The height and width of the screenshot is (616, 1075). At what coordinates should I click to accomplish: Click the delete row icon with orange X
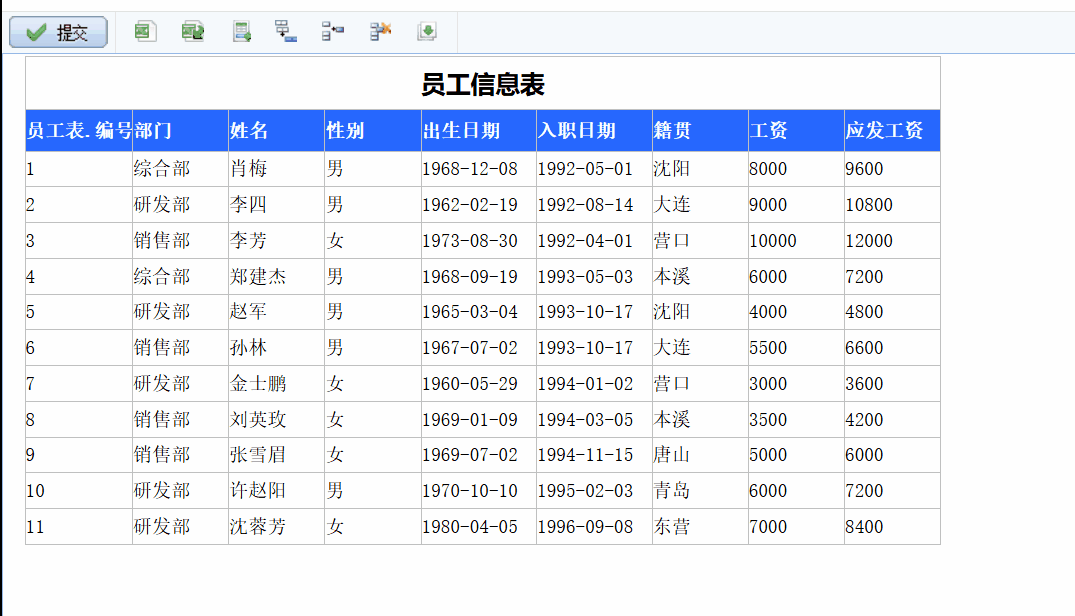coord(380,32)
